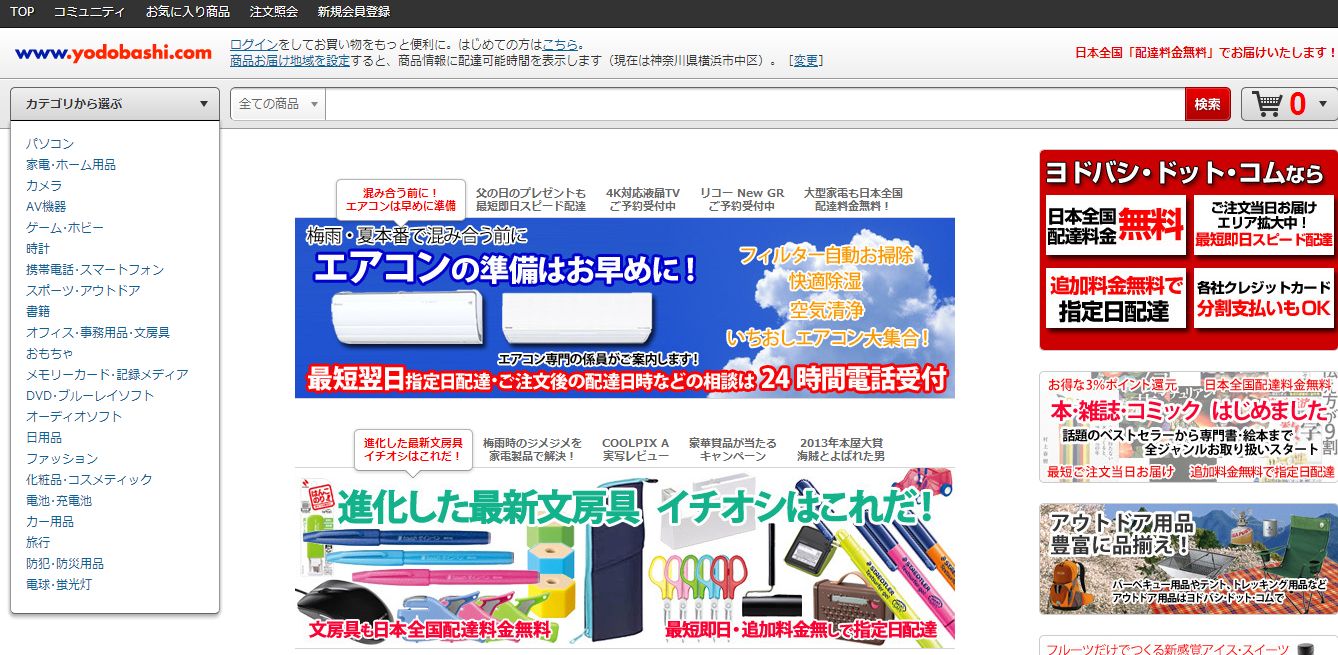
Task: Go to TOP in the top bar
Action: [22, 12]
